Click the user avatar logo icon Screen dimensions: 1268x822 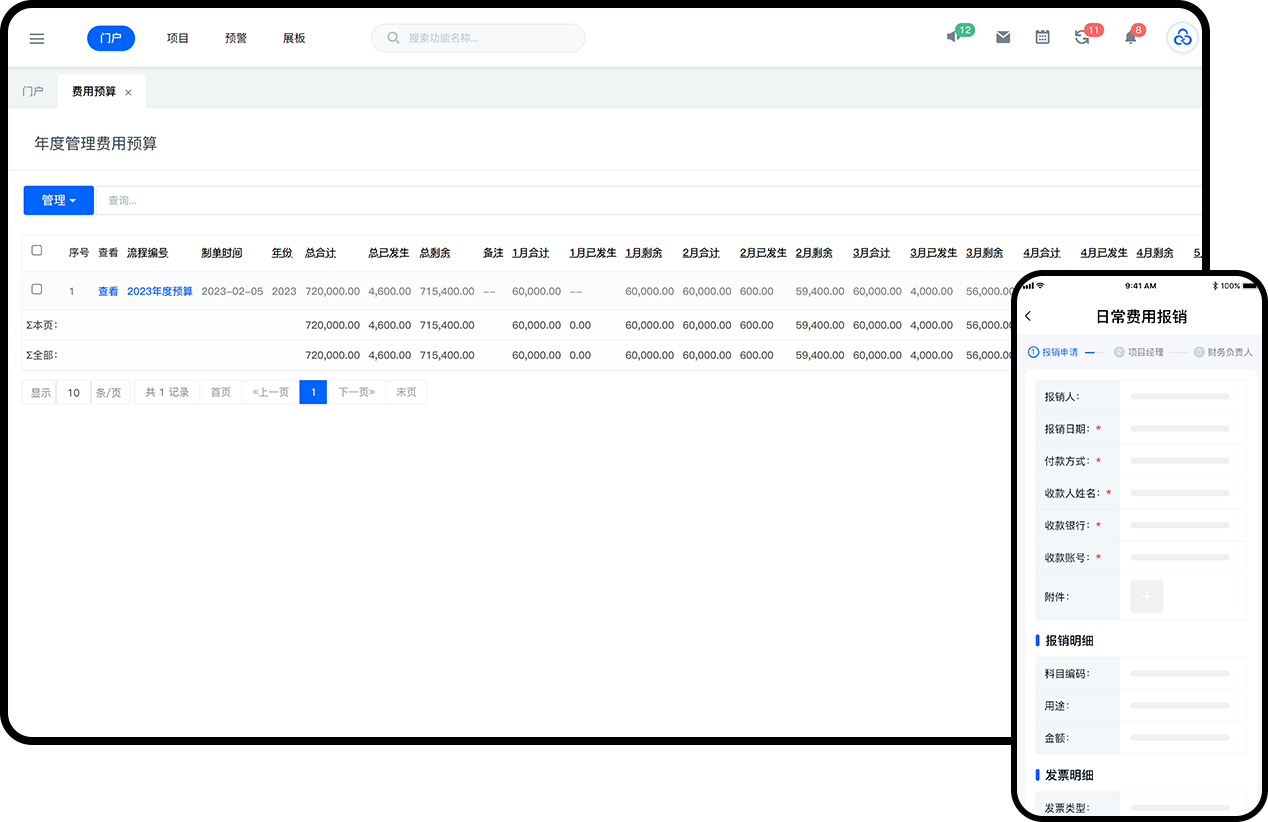[1183, 38]
